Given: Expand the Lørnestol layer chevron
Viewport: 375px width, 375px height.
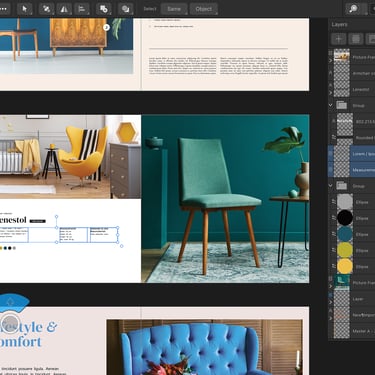Looking at the screenshot, I should tap(331, 94).
